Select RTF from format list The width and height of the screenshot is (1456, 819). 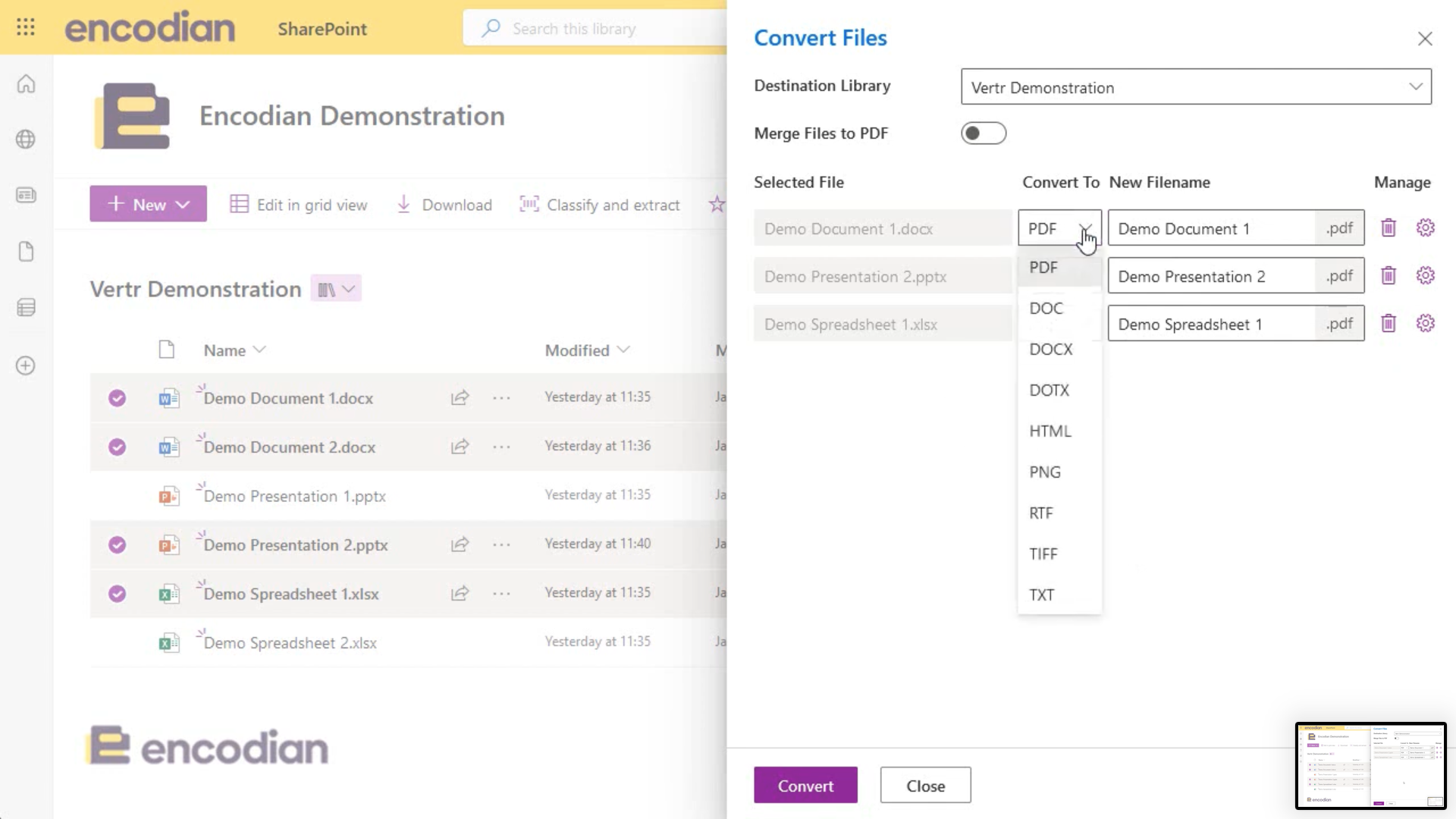tap(1059, 513)
